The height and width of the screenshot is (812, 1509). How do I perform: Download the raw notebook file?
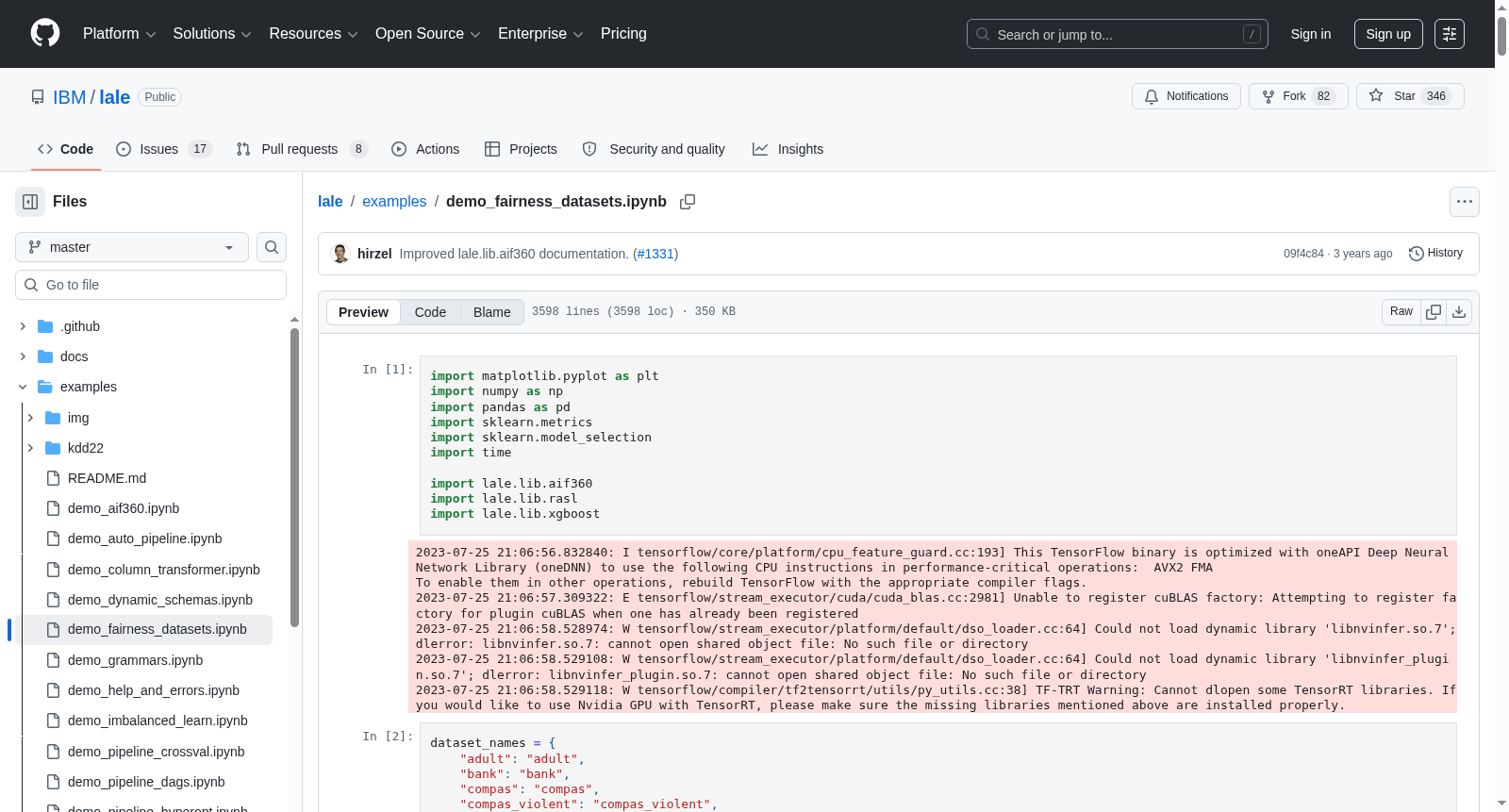(1459, 312)
